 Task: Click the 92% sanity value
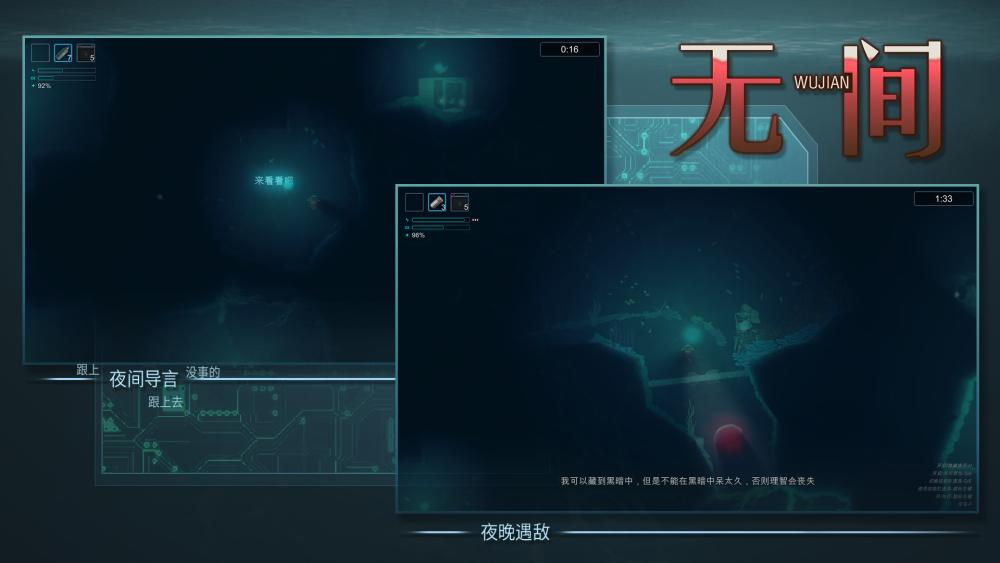pos(44,85)
